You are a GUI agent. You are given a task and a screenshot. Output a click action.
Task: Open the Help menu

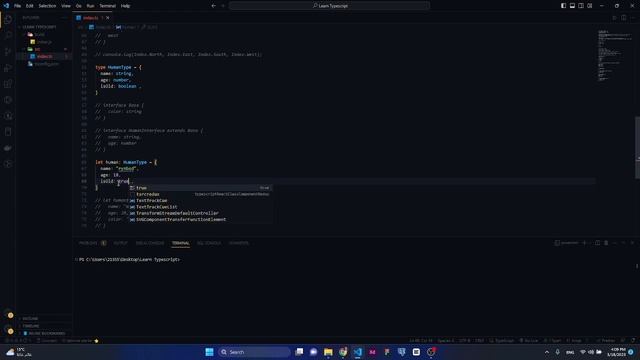pos(125,6)
